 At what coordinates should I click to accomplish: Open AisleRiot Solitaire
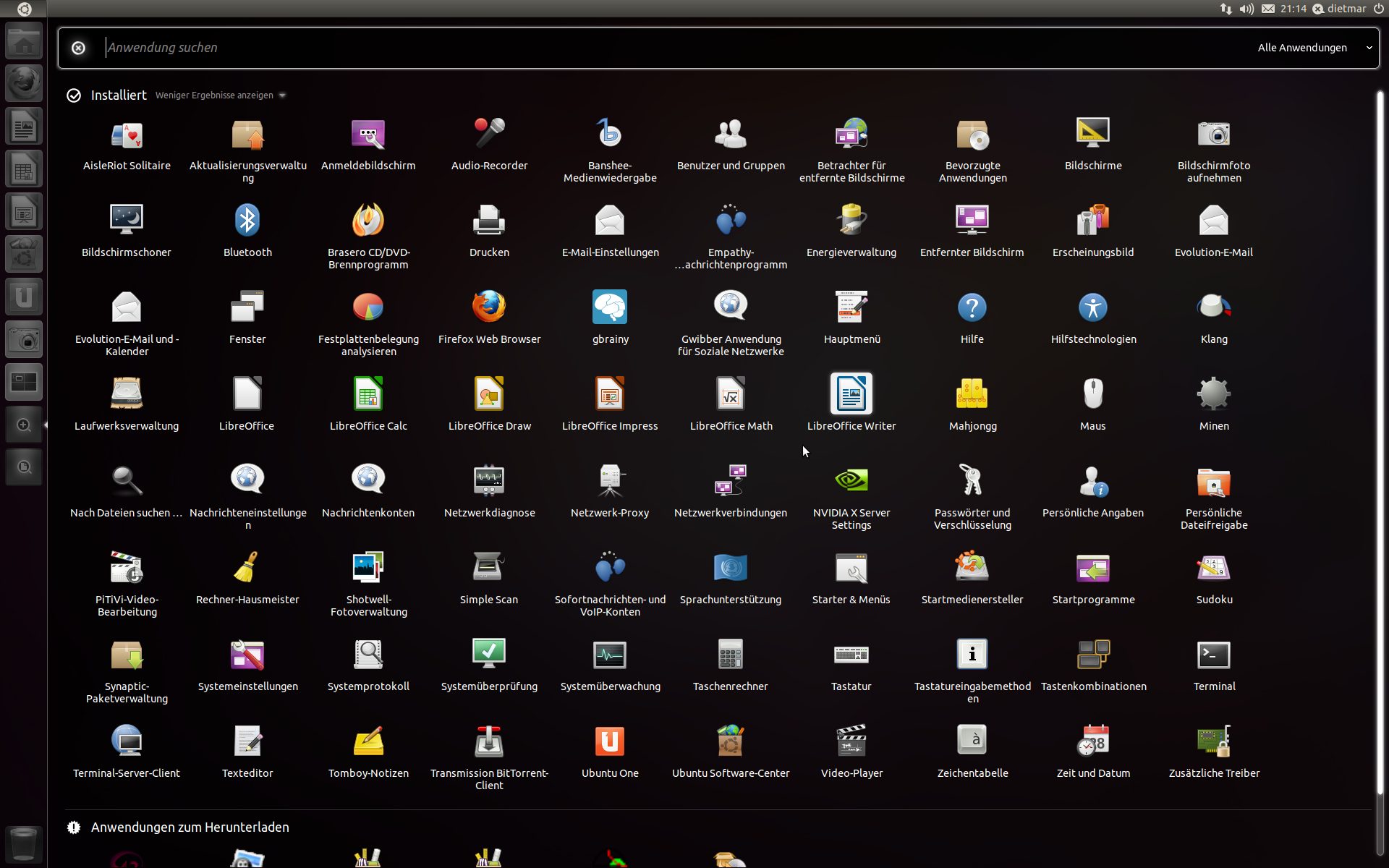point(127,145)
